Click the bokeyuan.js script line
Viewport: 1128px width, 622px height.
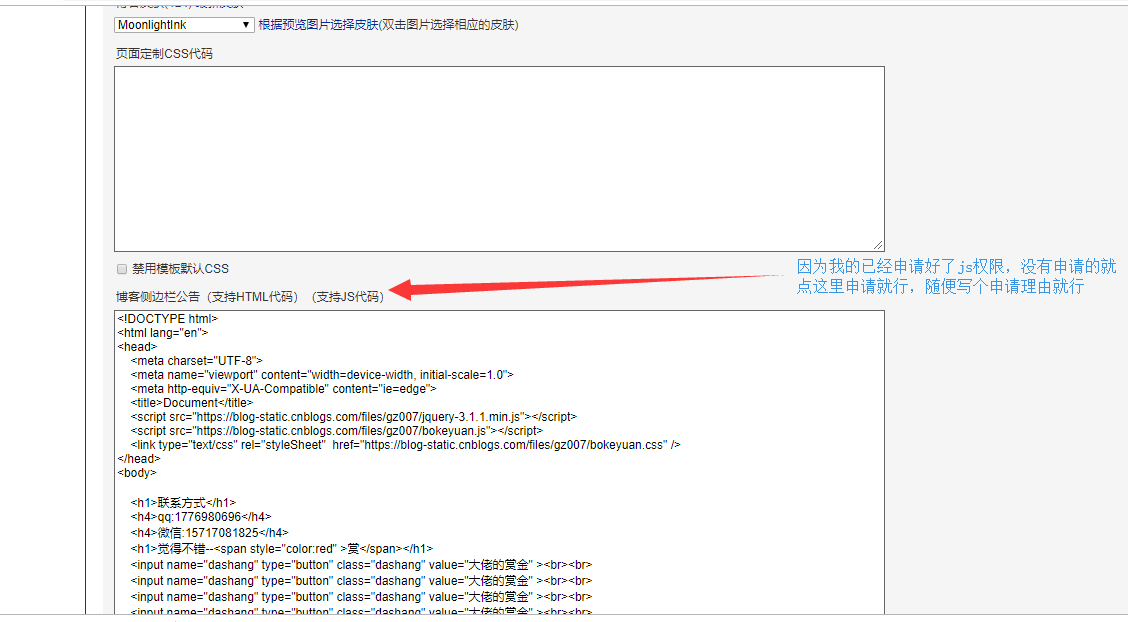coord(337,431)
